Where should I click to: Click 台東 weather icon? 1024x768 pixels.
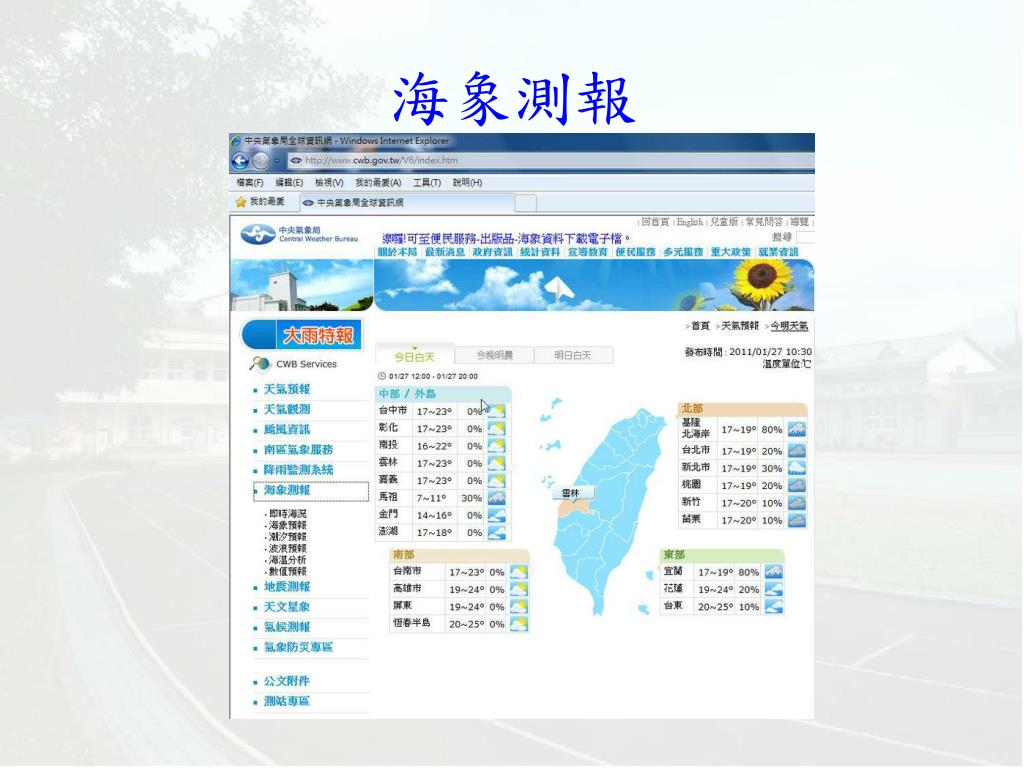click(x=774, y=607)
